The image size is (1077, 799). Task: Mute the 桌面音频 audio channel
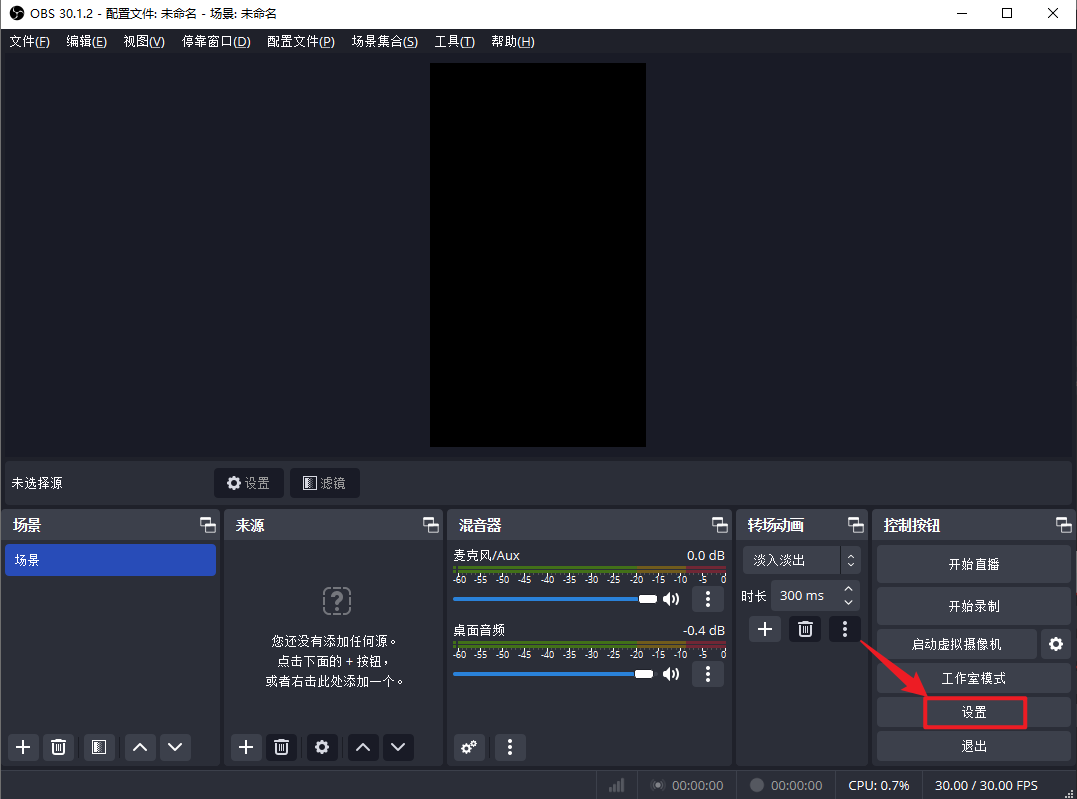coord(671,674)
